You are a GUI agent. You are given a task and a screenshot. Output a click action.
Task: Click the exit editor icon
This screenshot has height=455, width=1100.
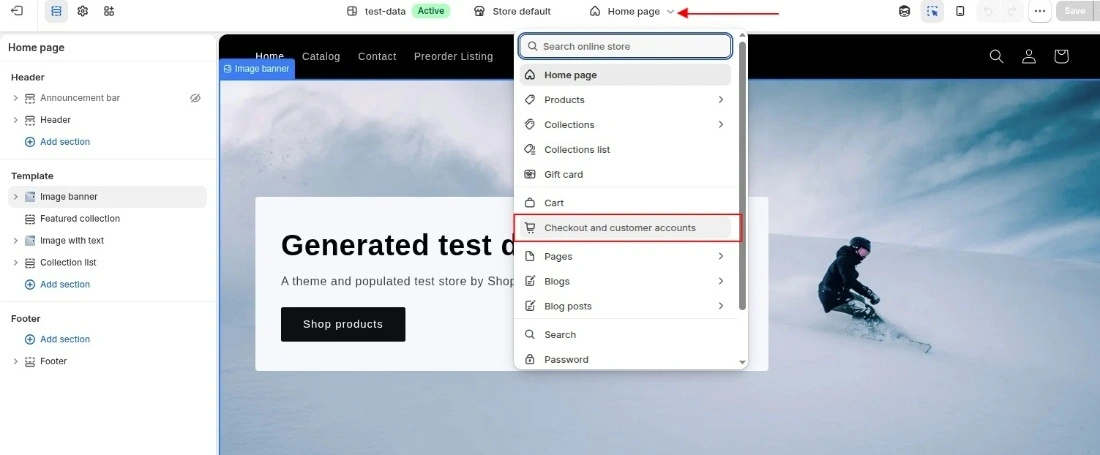17,11
